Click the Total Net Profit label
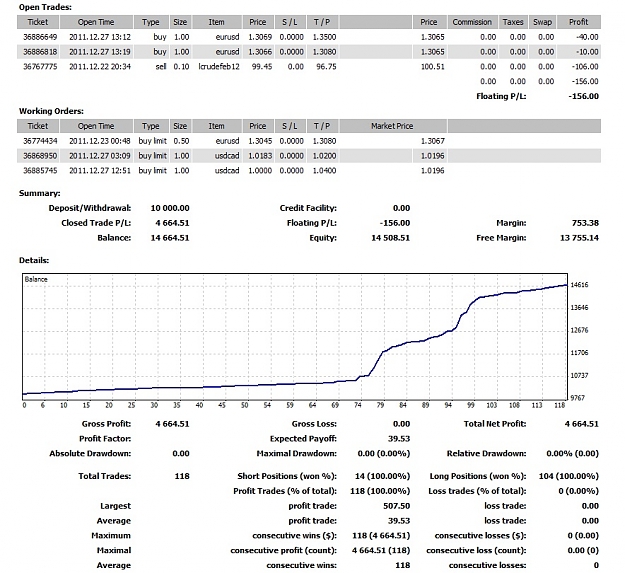 click(495, 424)
